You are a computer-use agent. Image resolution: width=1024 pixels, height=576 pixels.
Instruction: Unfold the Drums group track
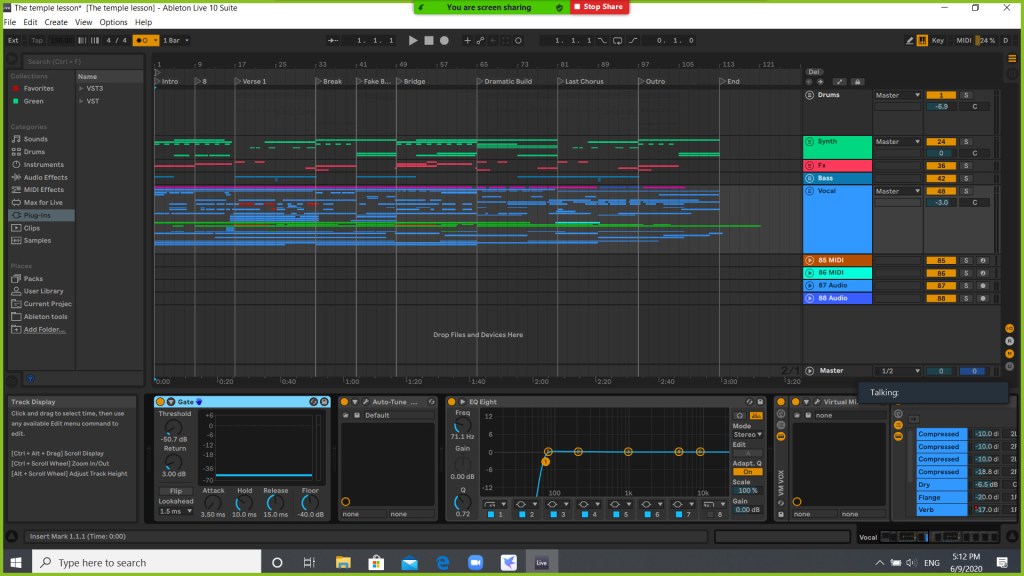point(809,95)
